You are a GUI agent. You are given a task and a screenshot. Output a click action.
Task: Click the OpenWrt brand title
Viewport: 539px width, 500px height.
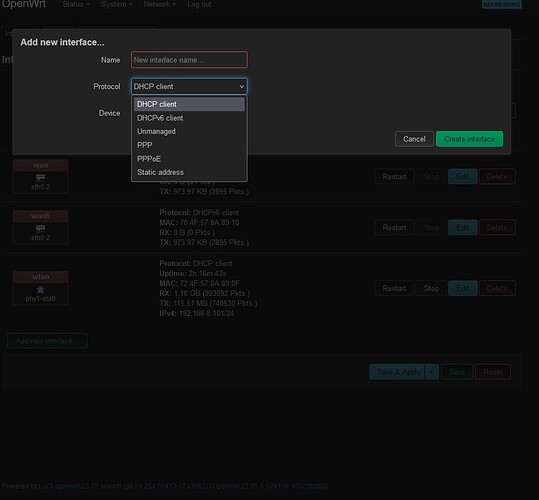24,4
